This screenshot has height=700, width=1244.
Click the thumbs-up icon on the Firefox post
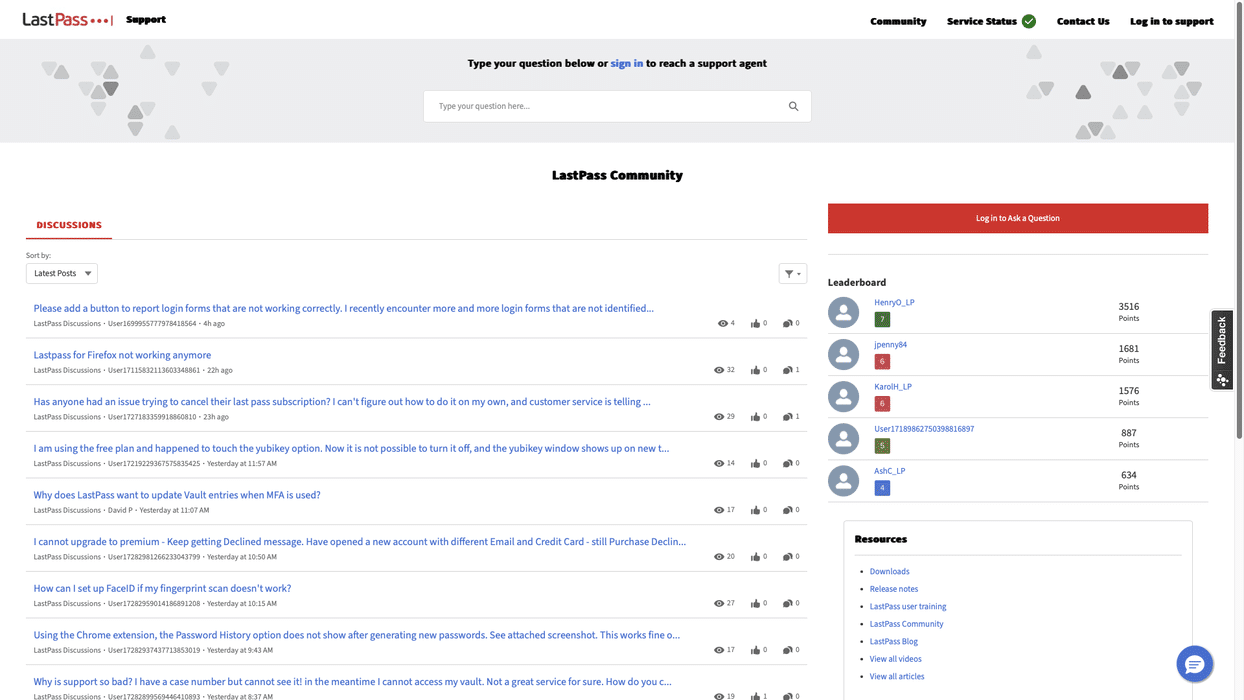point(757,369)
